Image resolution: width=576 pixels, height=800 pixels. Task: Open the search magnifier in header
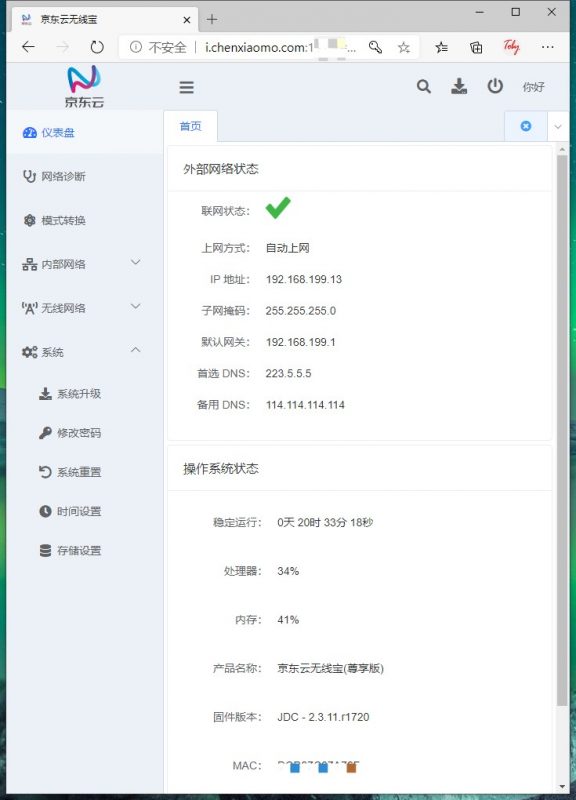[423, 87]
